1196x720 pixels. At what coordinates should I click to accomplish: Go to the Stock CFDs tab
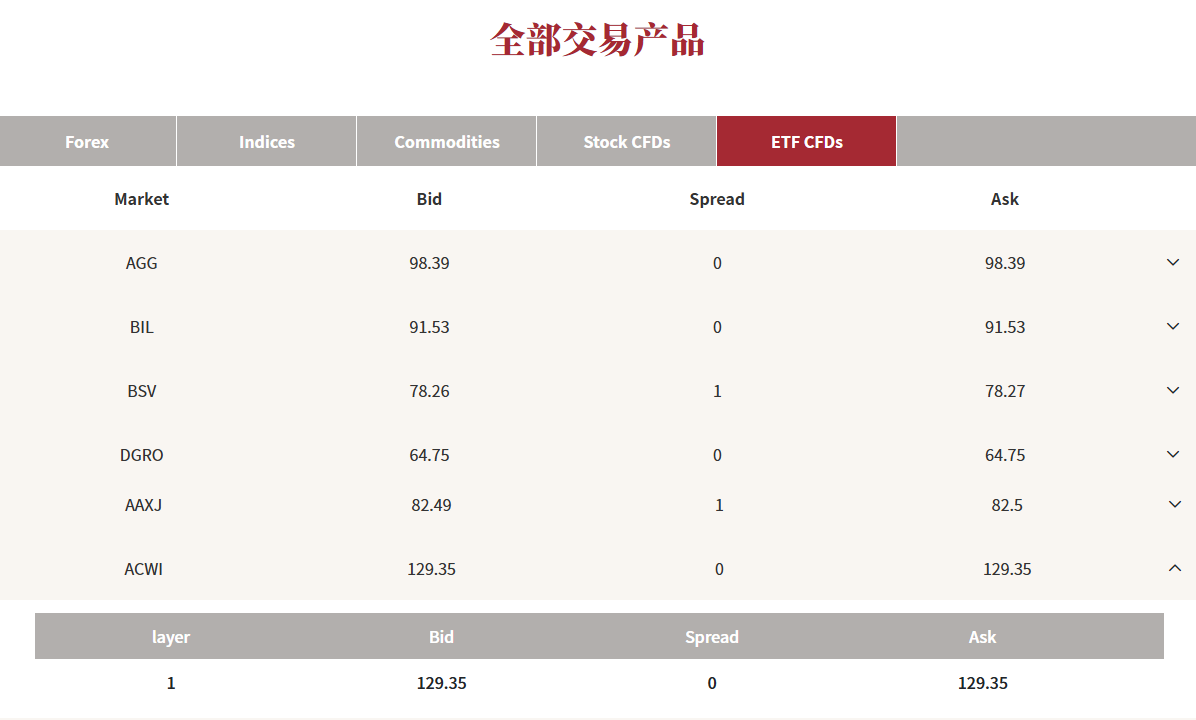point(626,141)
